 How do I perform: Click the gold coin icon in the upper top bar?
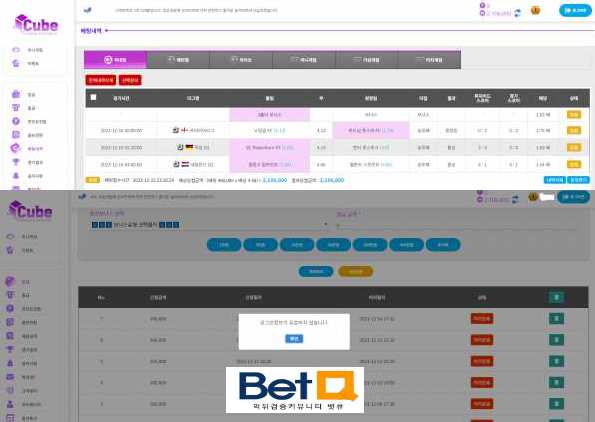535,10
